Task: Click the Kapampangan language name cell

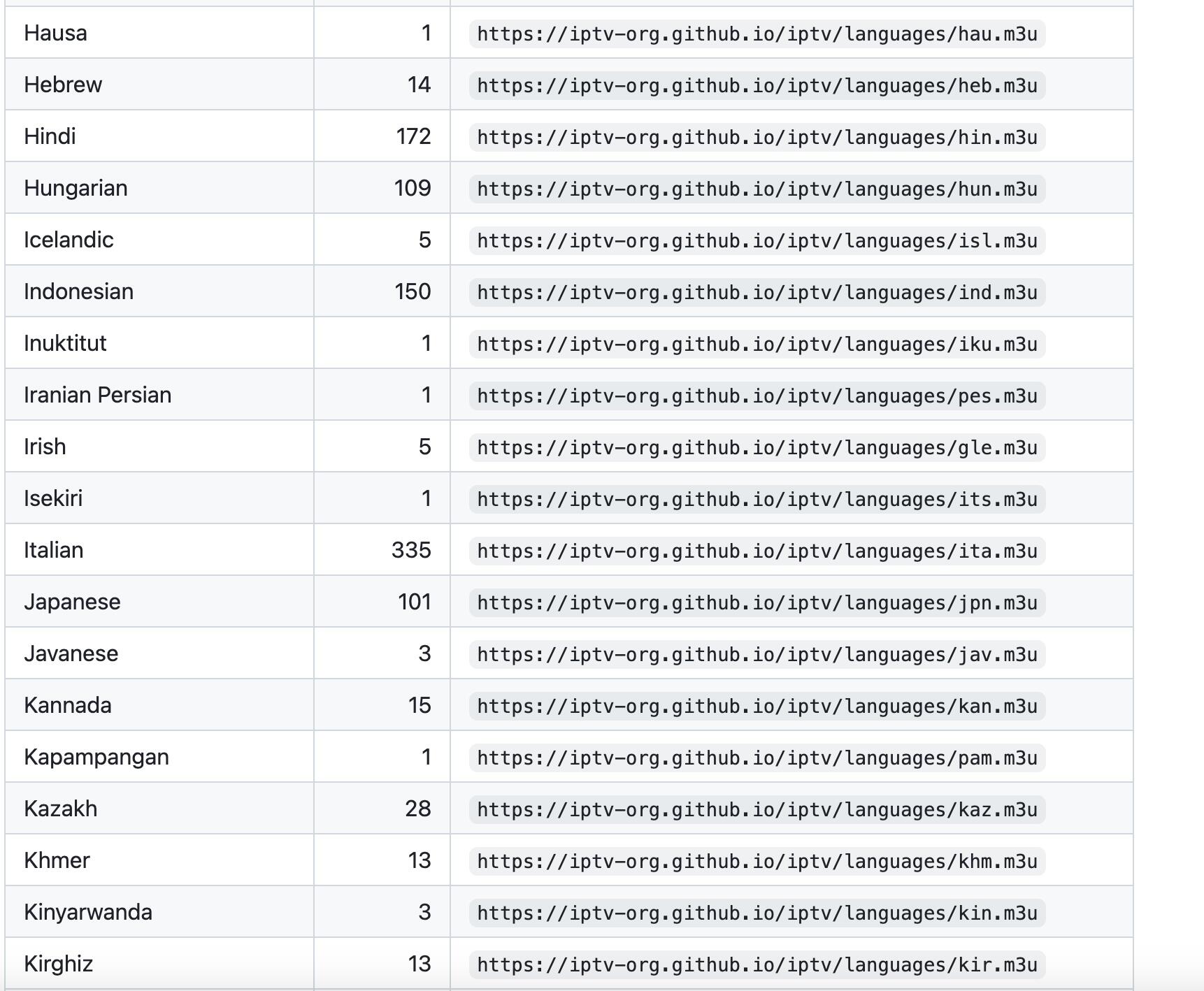Action: tap(159, 757)
